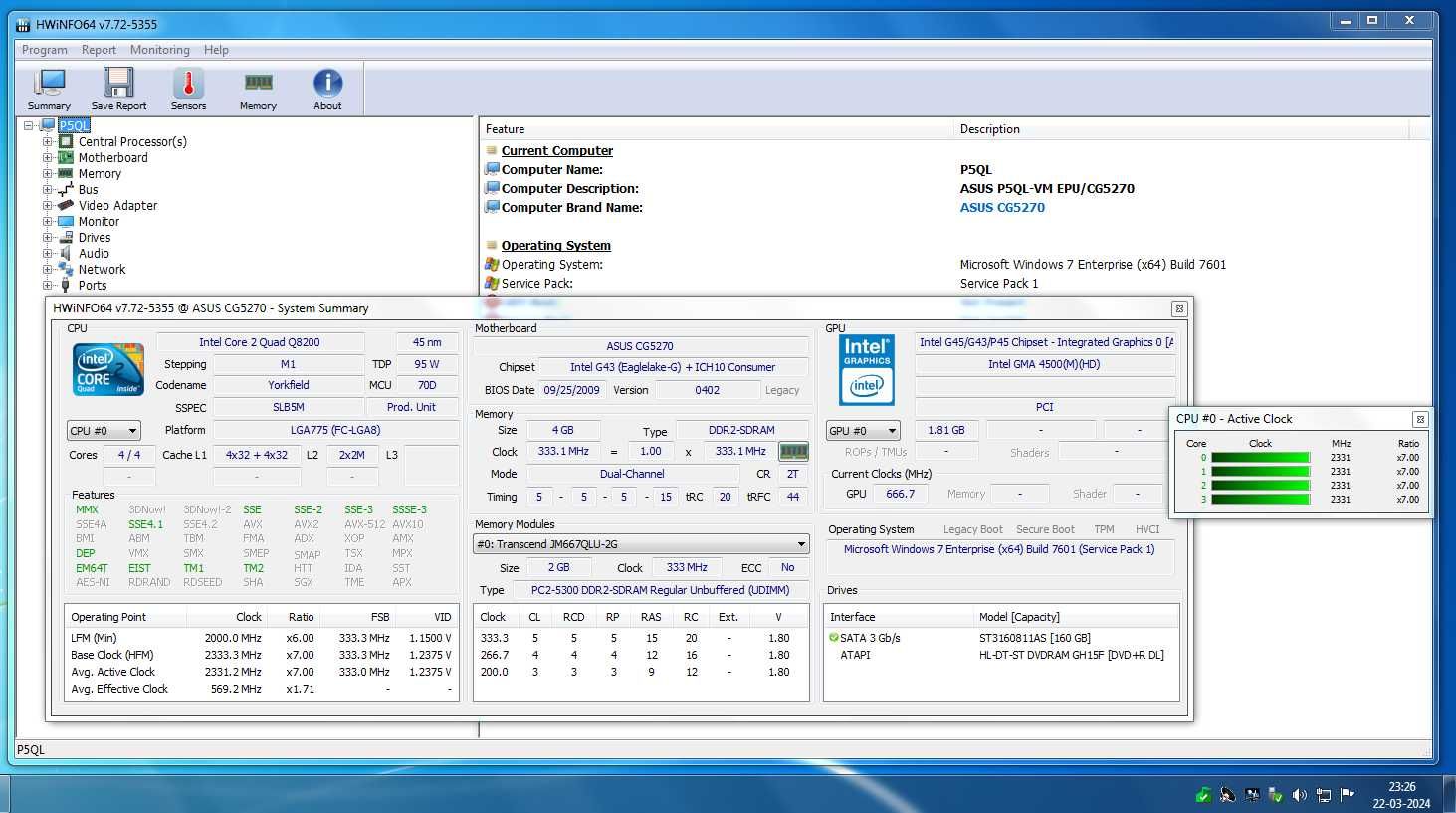Open the GPU #0 selector dropdown
Image resolution: width=1456 pixels, height=813 pixels.
coord(863,431)
